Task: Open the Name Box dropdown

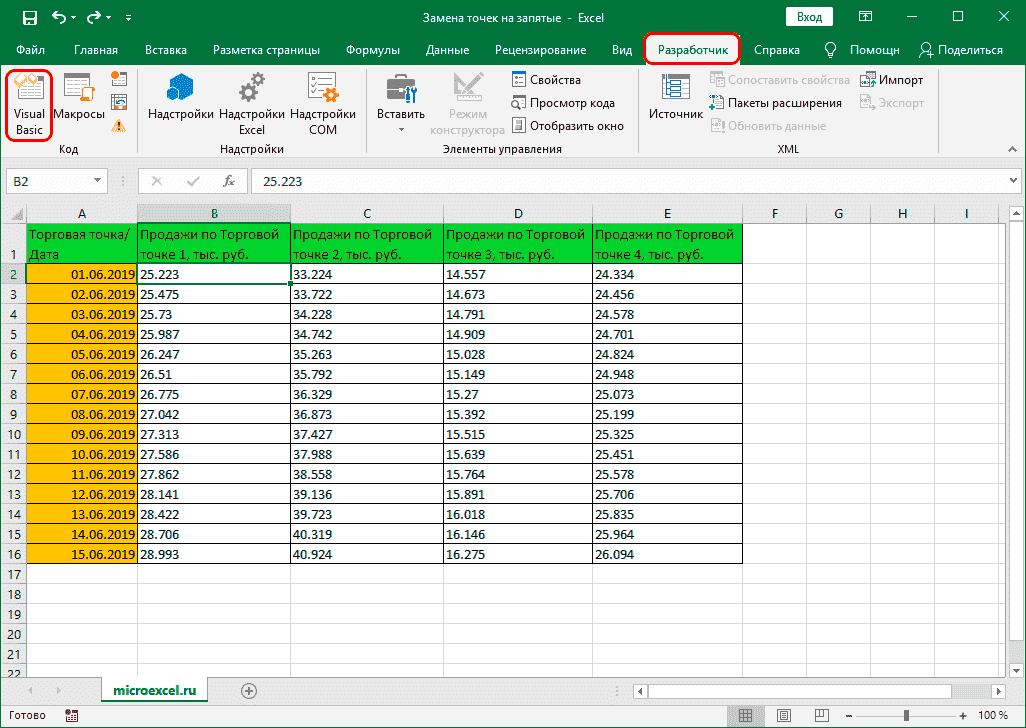Action: click(x=95, y=180)
